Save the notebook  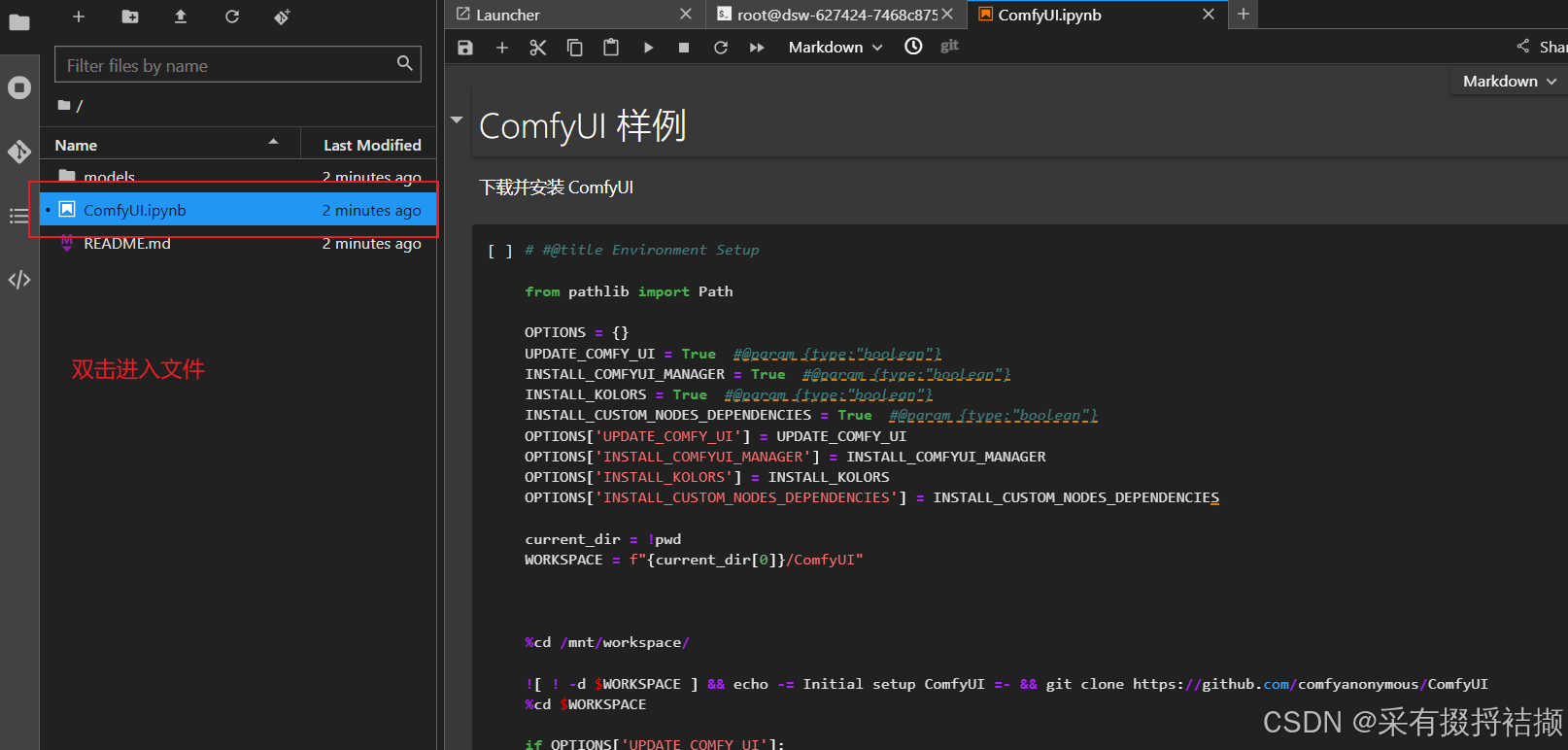click(465, 48)
